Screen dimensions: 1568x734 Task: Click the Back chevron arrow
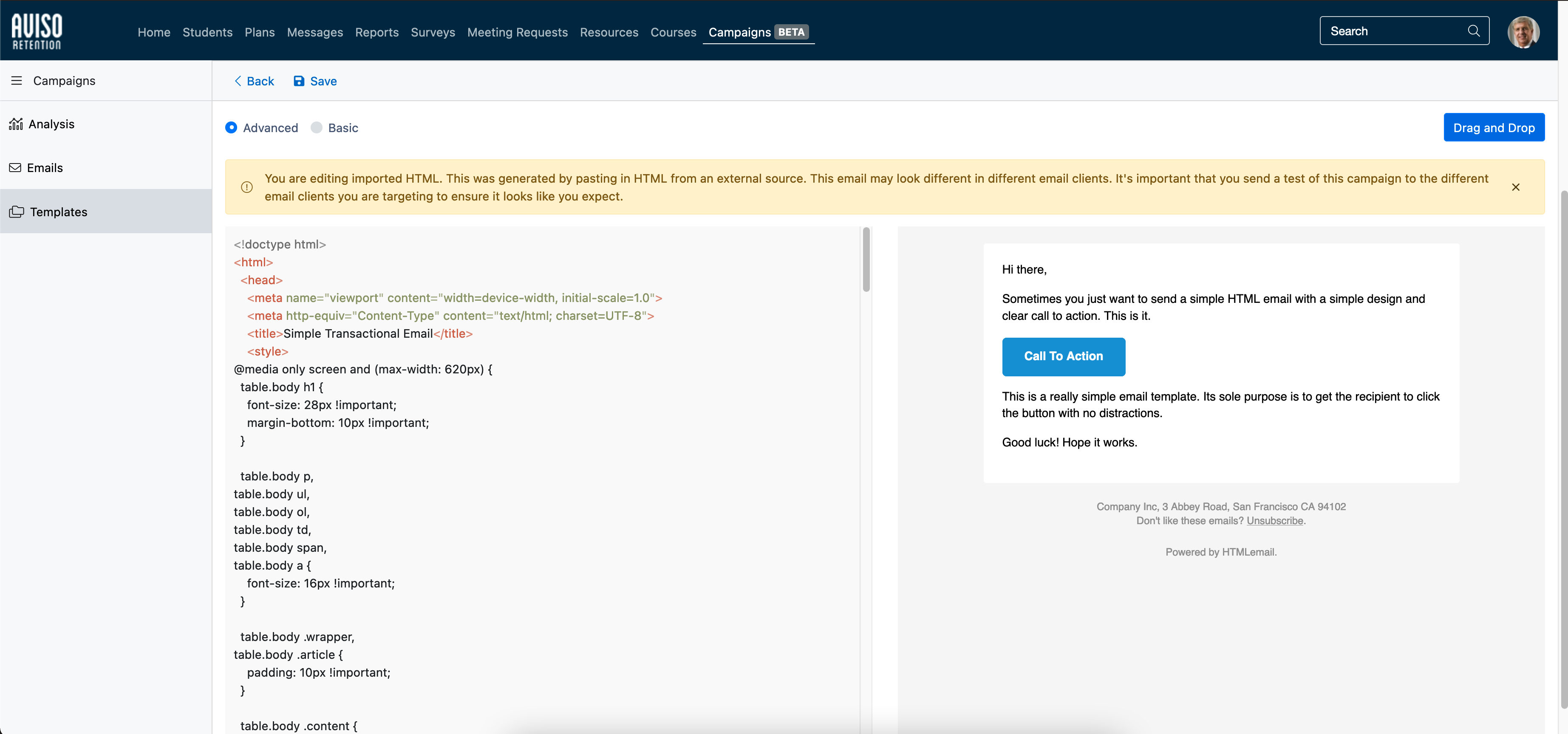(x=238, y=81)
